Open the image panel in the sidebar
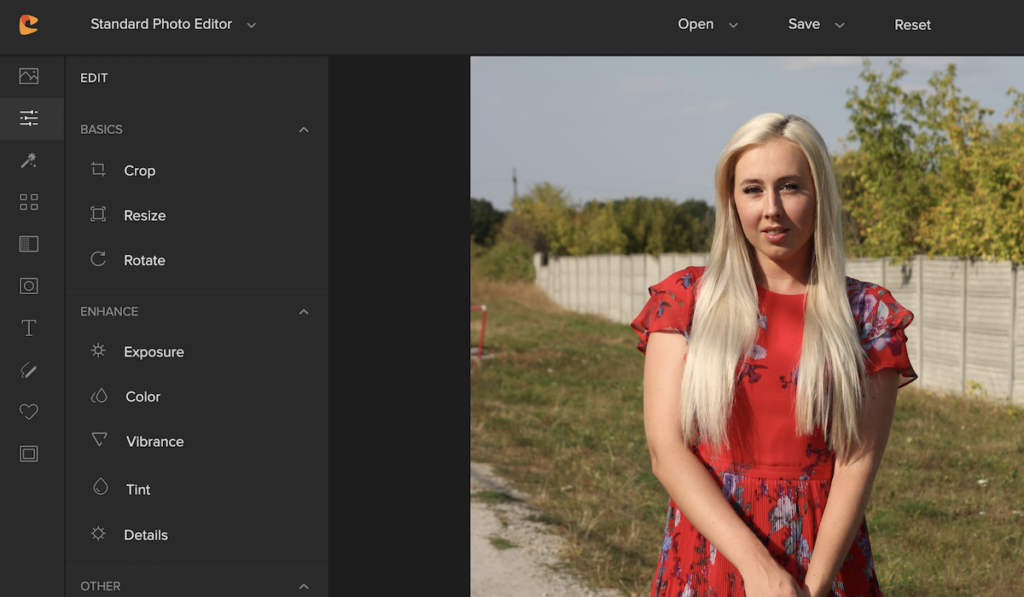1024x597 pixels. pyautogui.click(x=29, y=76)
